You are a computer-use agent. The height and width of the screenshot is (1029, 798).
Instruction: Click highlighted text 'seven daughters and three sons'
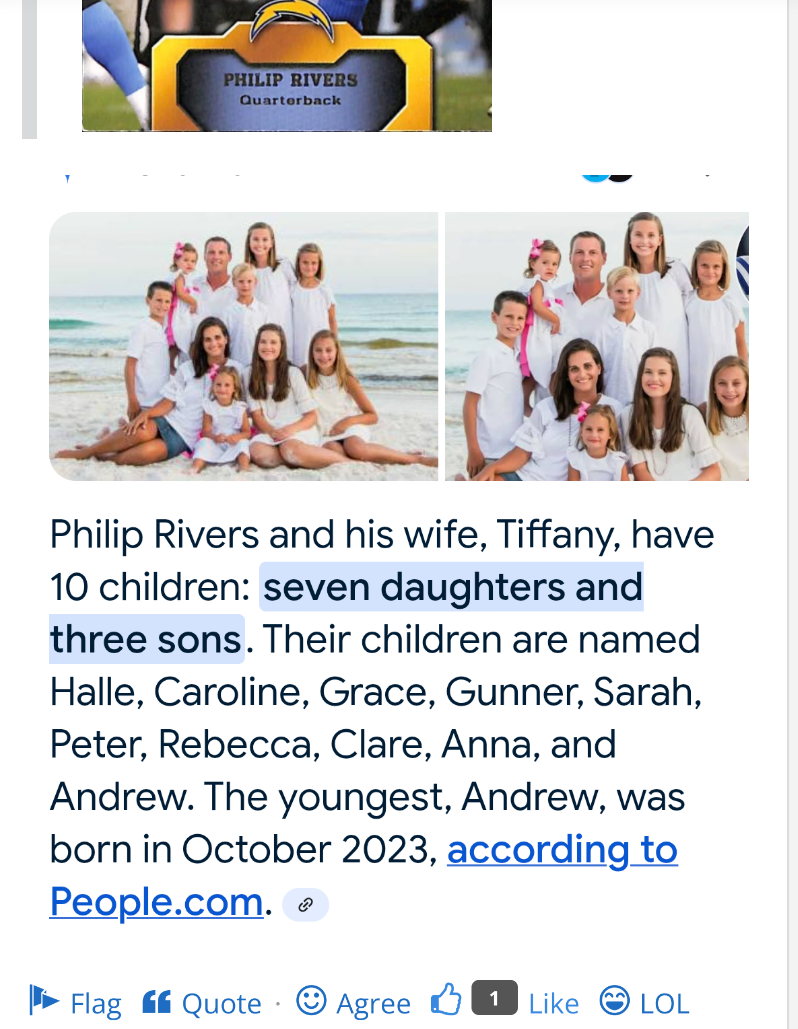point(346,613)
